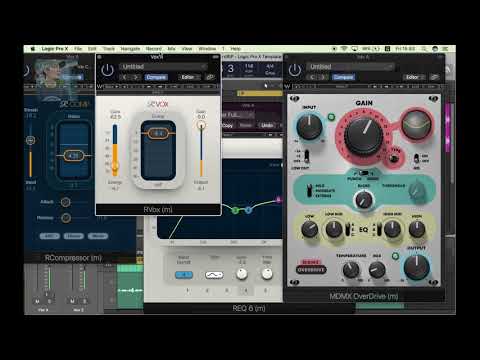Click the Waves logo in MDMX OverDrive toolbar

(x=287, y=87)
